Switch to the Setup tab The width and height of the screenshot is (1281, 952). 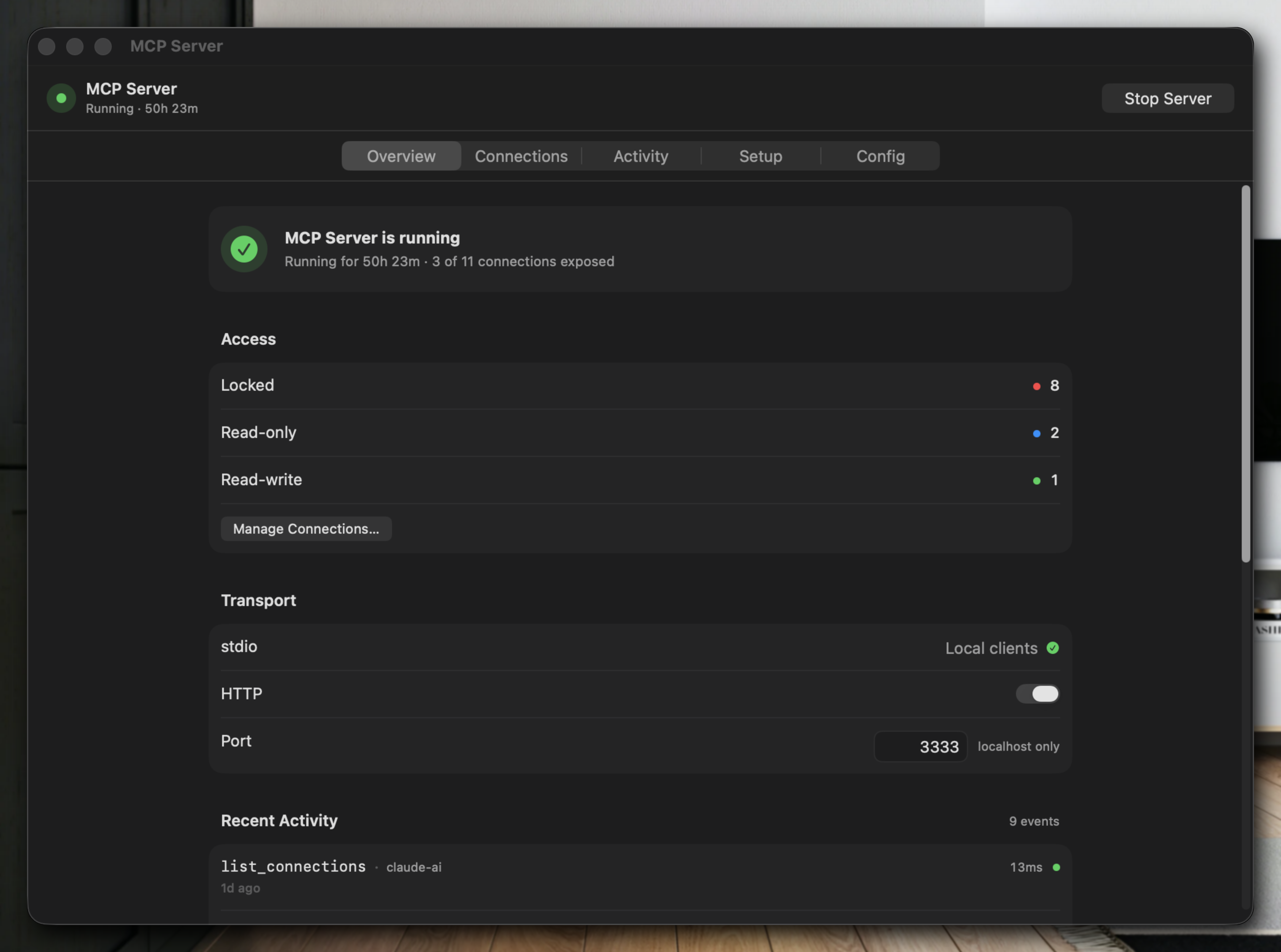[761, 155]
